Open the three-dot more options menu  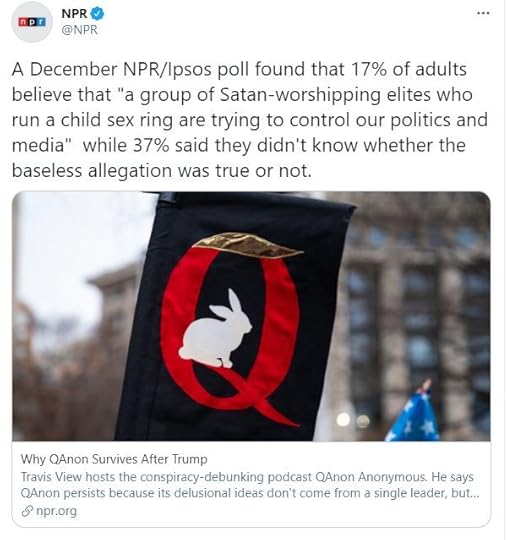point(483,13)
